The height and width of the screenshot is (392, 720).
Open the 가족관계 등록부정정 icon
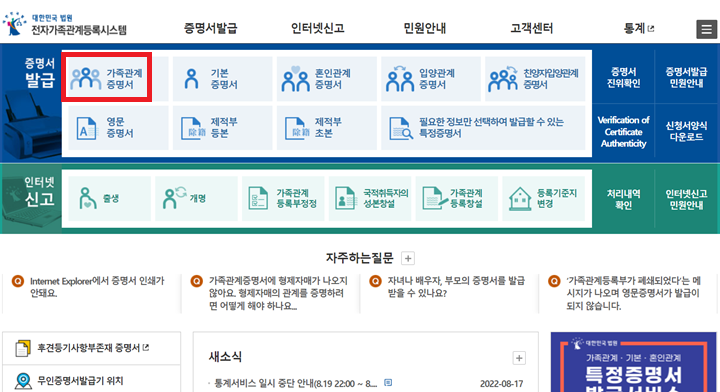258,198
